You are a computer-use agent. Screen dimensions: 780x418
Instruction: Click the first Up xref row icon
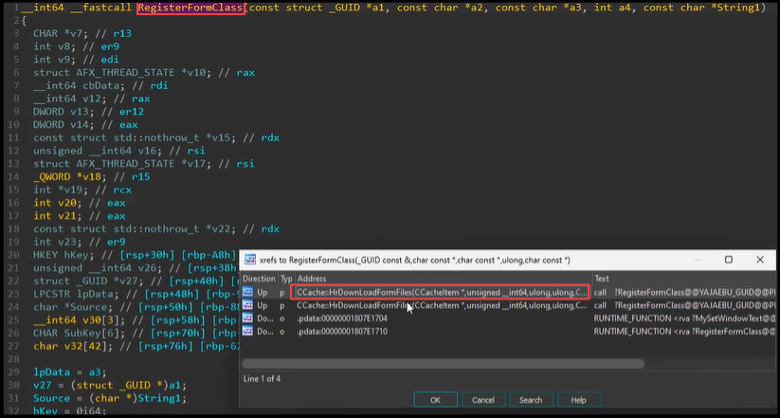[x=248, y=292]
